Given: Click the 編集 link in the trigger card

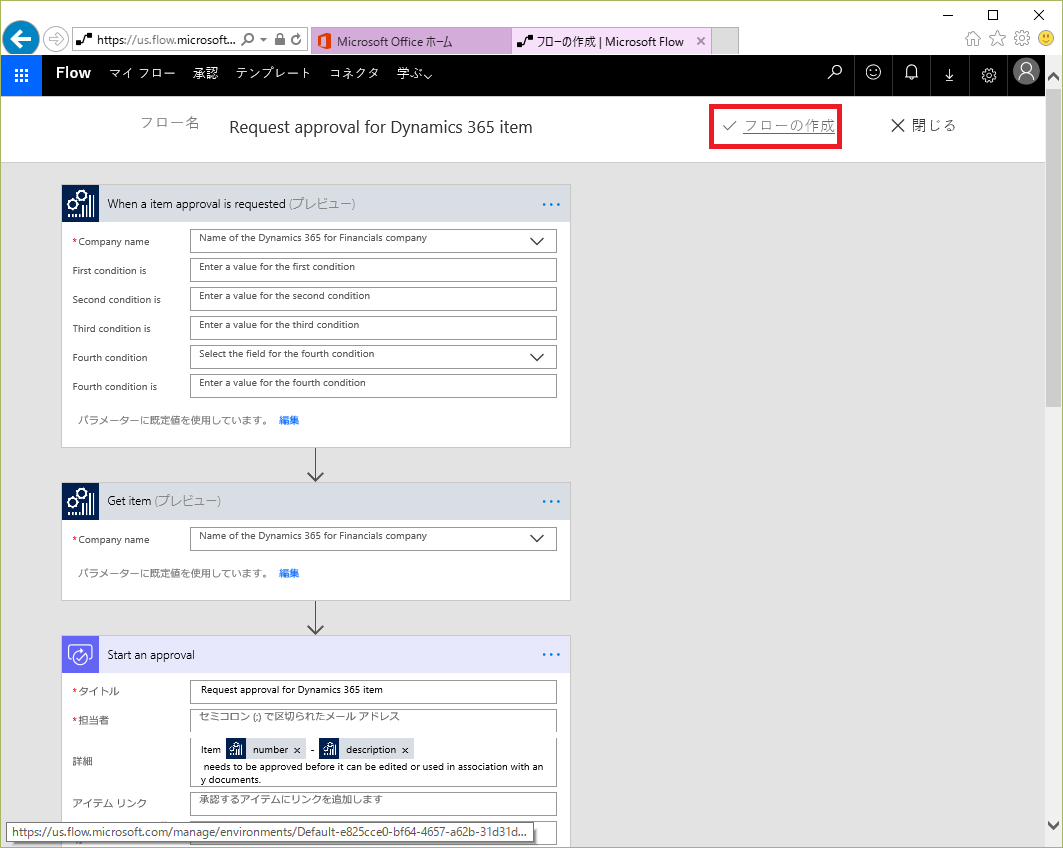Looking at the screenshot, I should click(289, 420).
